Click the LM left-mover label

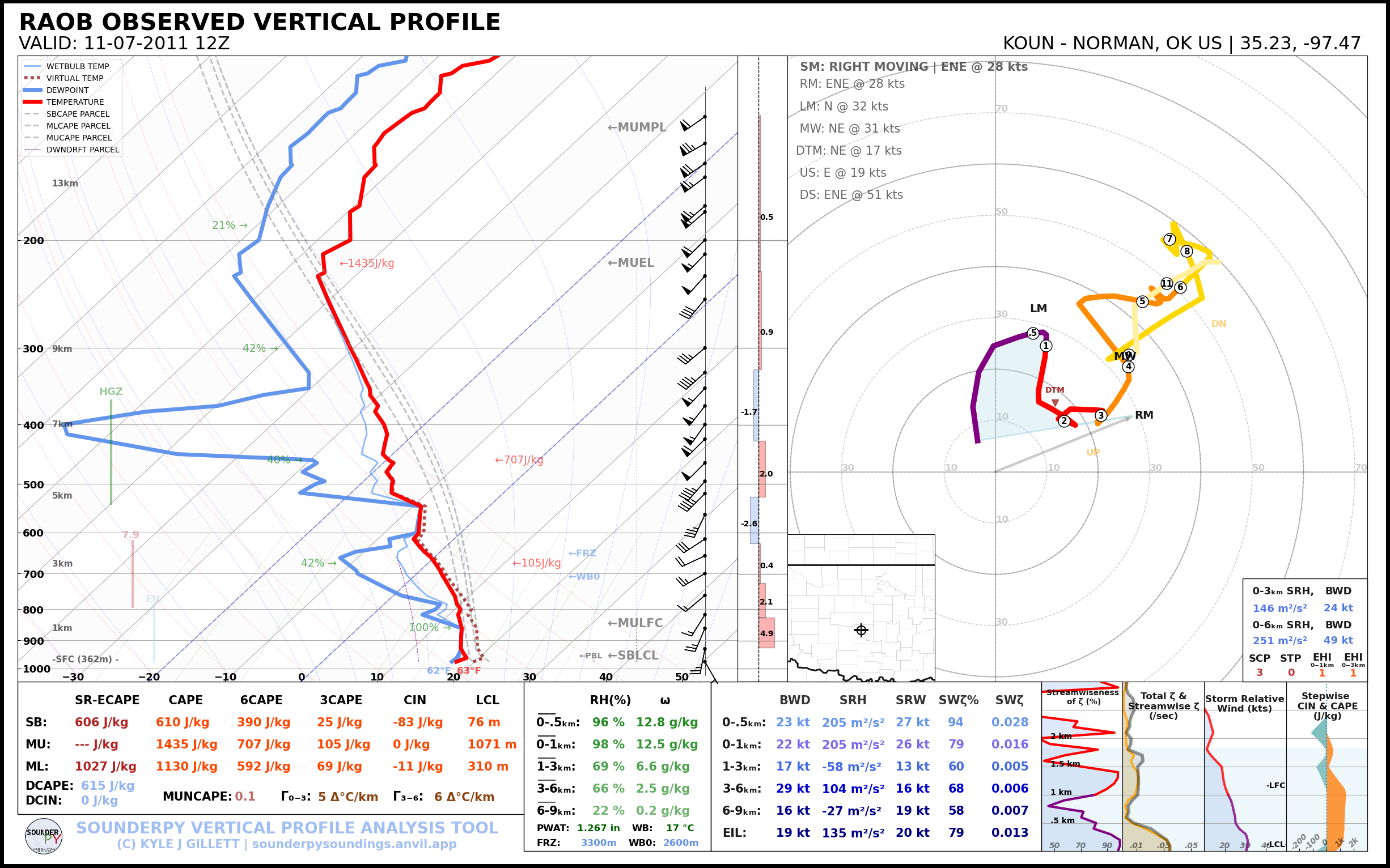click(x=1038, y=308)
